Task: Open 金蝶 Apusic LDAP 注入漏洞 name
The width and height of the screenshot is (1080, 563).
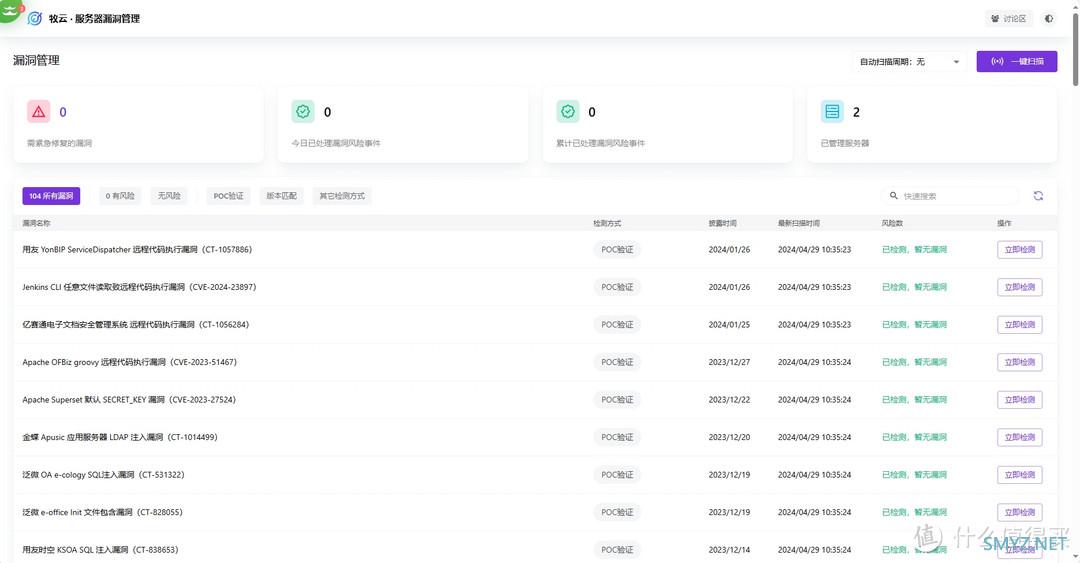Action: point(120,438)
